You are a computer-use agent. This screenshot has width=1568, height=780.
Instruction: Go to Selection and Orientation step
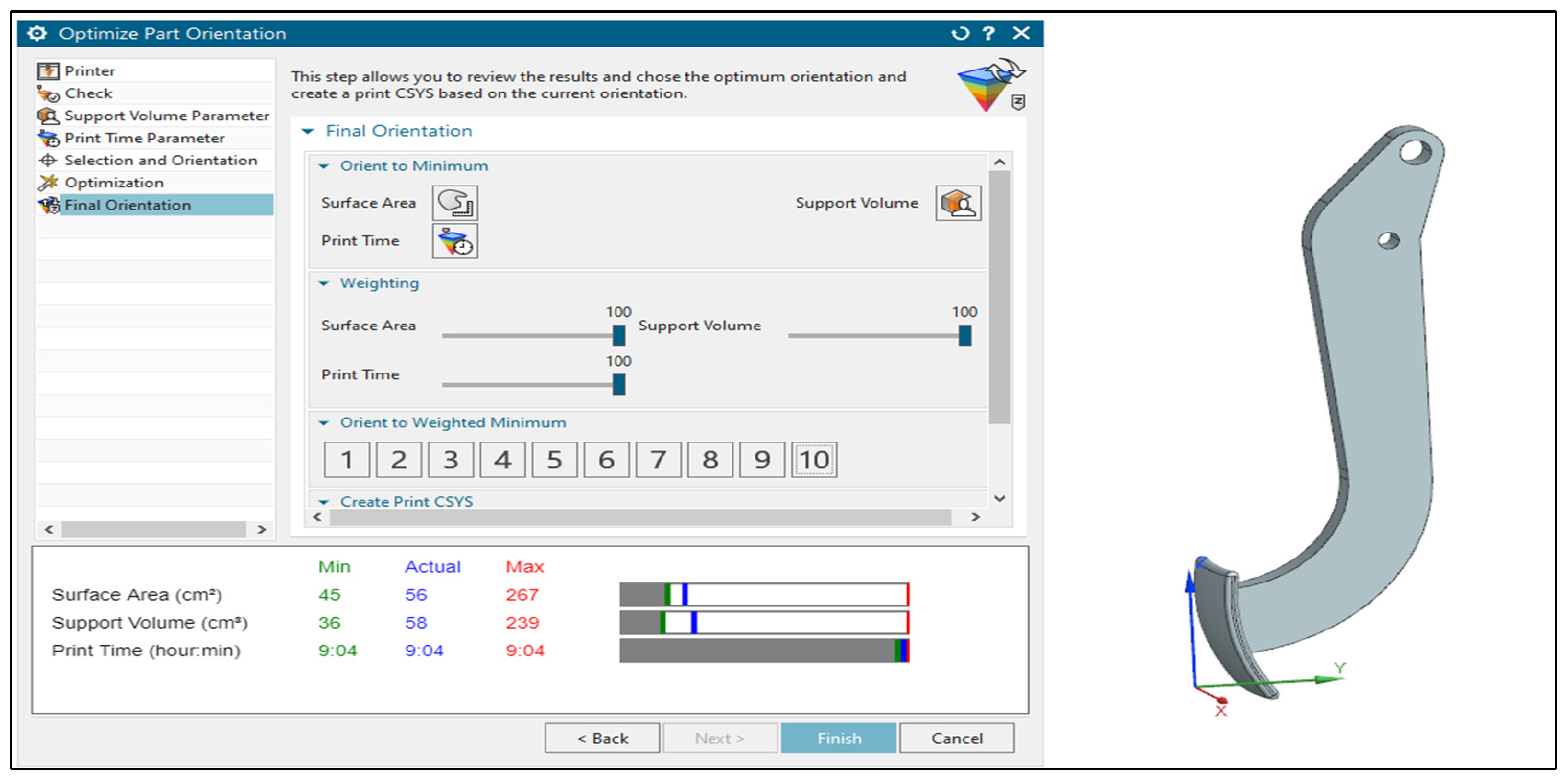pyautogui.click(x=160, y=160)
